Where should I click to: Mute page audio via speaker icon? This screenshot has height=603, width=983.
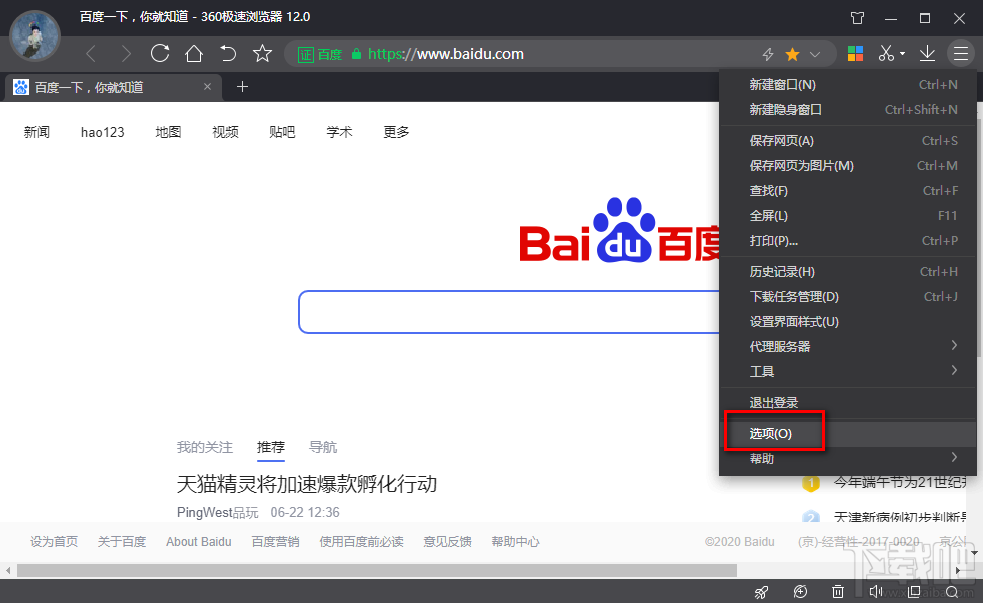[x=876, y=591]
